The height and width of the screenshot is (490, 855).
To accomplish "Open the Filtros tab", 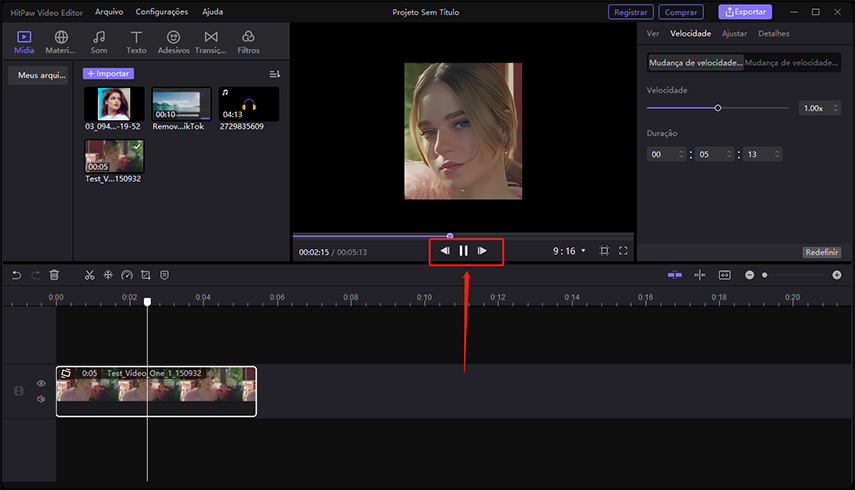I will point(249,42).
